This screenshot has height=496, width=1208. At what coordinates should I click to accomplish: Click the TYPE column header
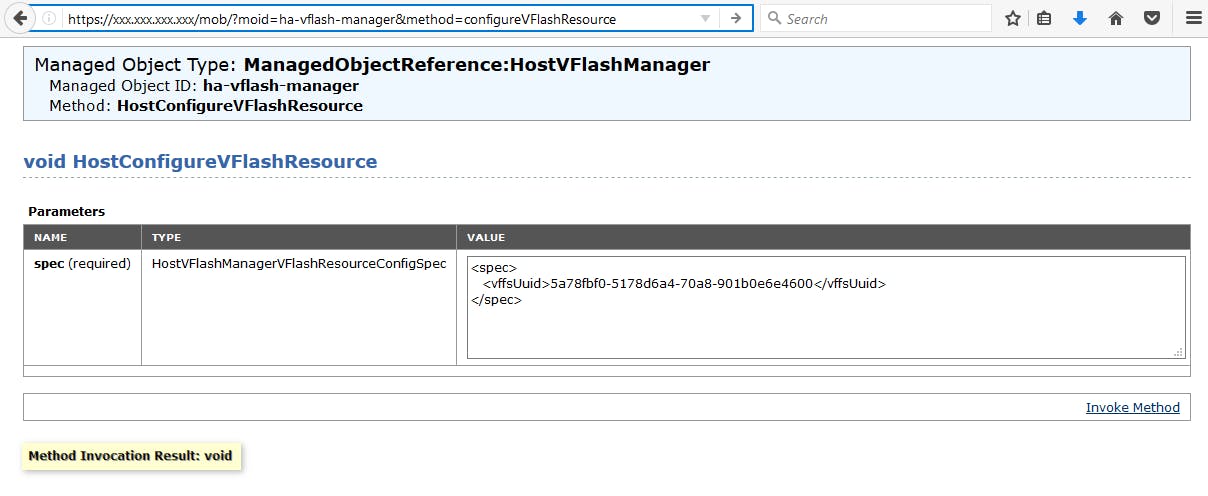coord(167,238)
